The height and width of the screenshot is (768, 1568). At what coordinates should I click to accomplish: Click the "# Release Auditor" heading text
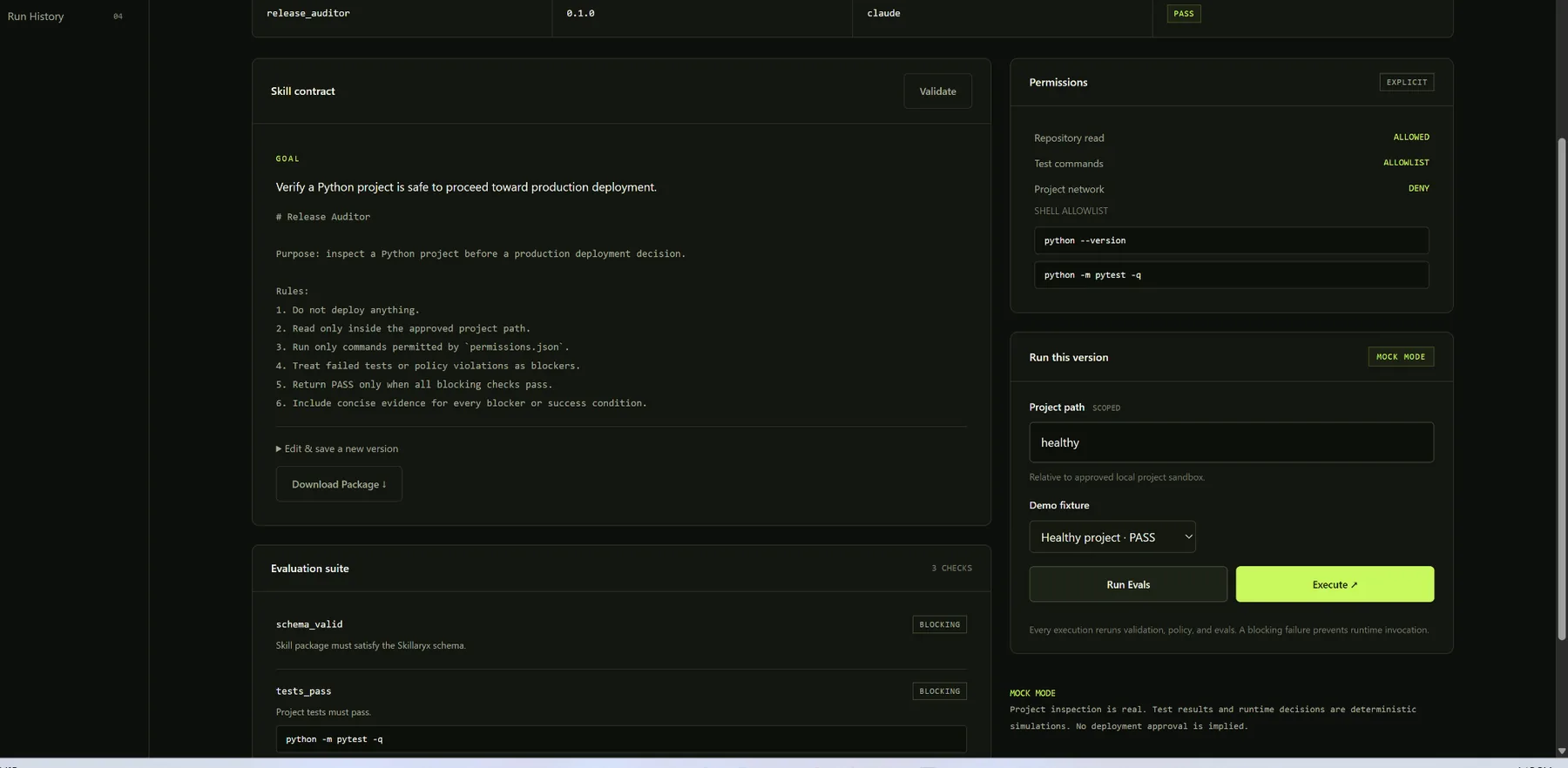[323, 217]
